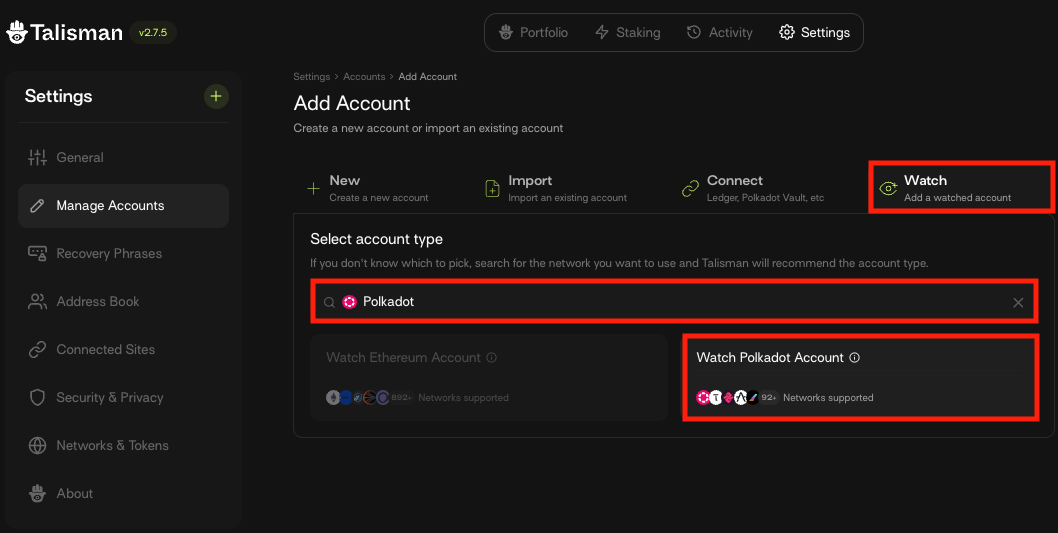Select the Import account tab
This screenshot has width=1058, height=533.
point(557,188)
